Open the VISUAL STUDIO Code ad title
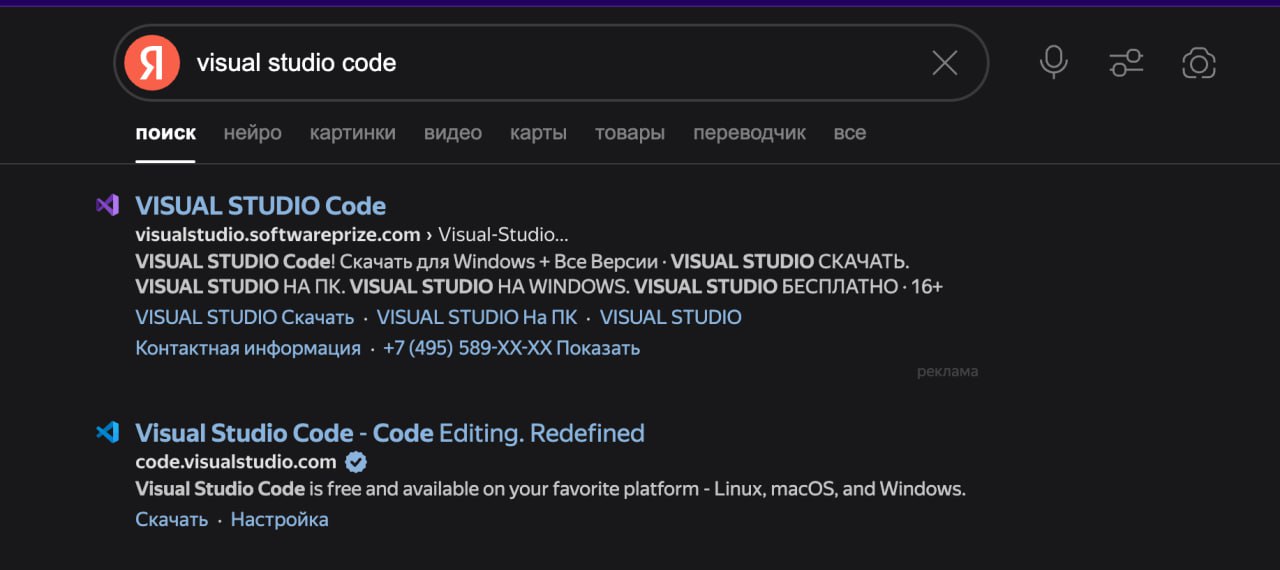Viewport: 1280px width, 570px height. coord(260,206)
